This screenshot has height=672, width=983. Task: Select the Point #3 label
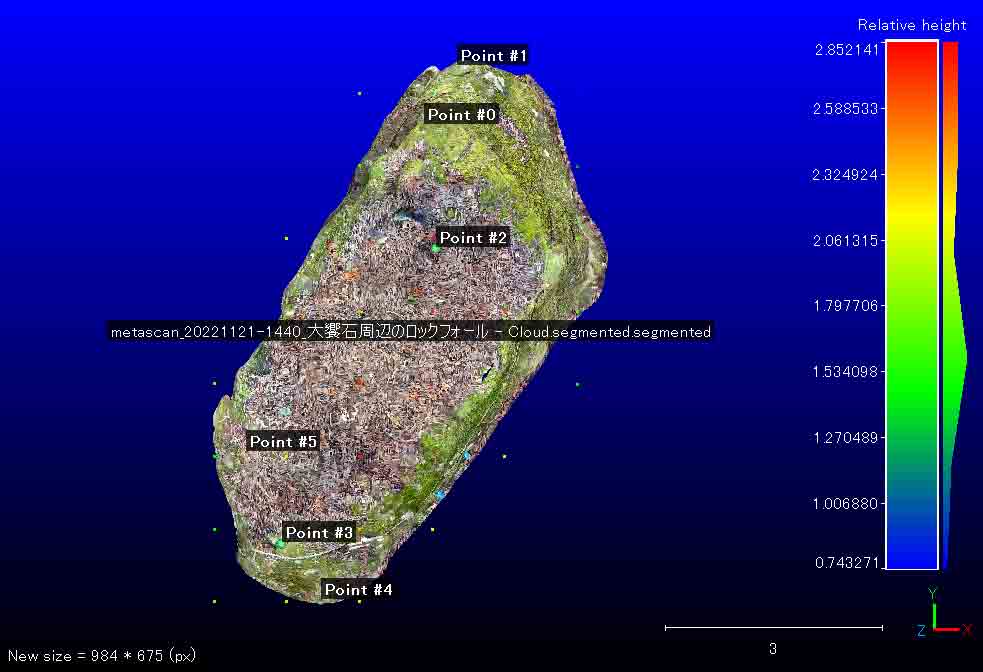pyautogui.click(x=319, y=532)
